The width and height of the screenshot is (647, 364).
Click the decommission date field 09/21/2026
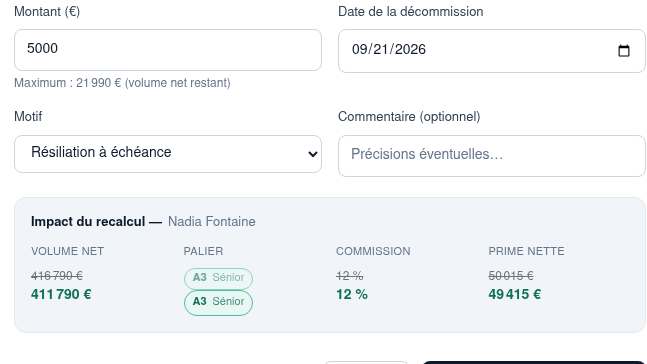point(491,51)
